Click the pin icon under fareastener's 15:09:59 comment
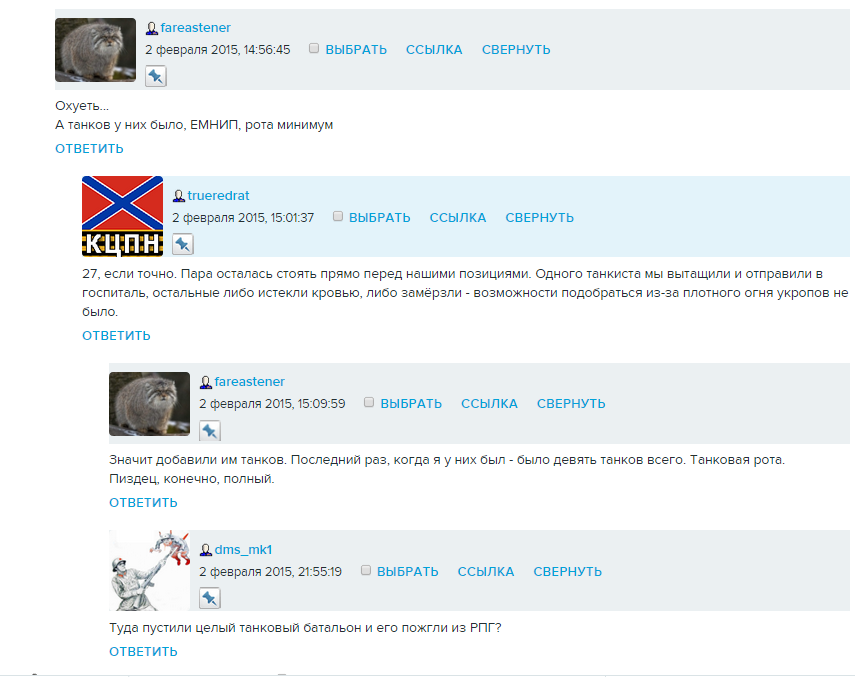The width and height of the screenshot is (855, 677). coord(209,431)
